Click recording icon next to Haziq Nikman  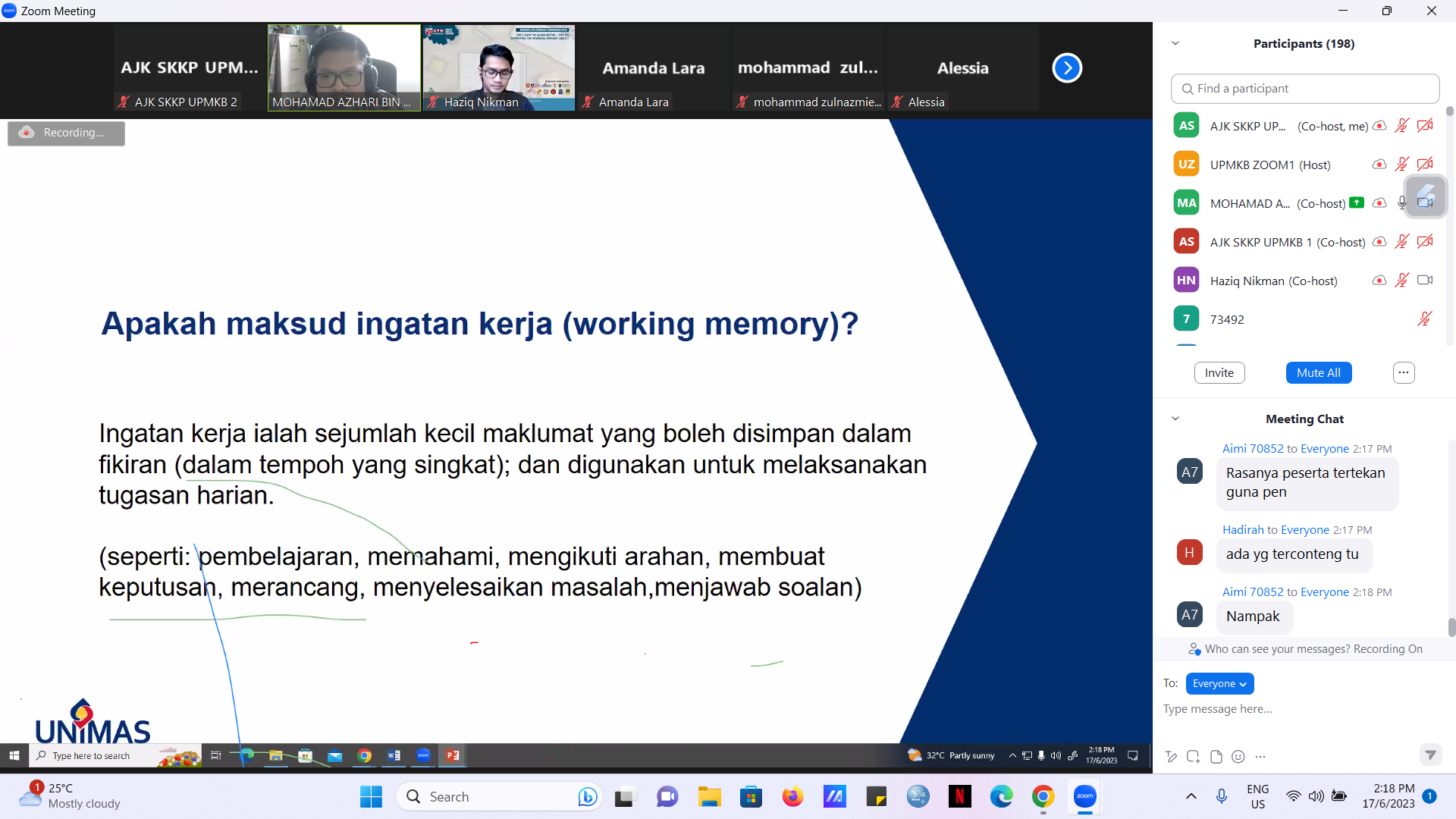point(1379,281)
